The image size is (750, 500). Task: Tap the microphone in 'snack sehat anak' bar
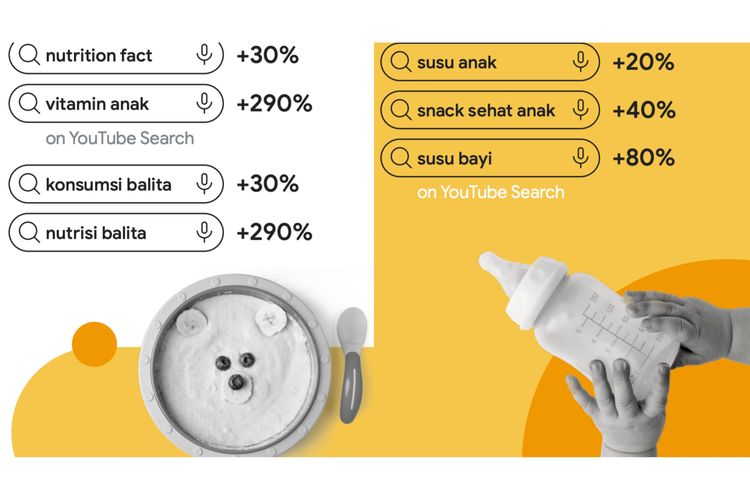pos(580,110)
